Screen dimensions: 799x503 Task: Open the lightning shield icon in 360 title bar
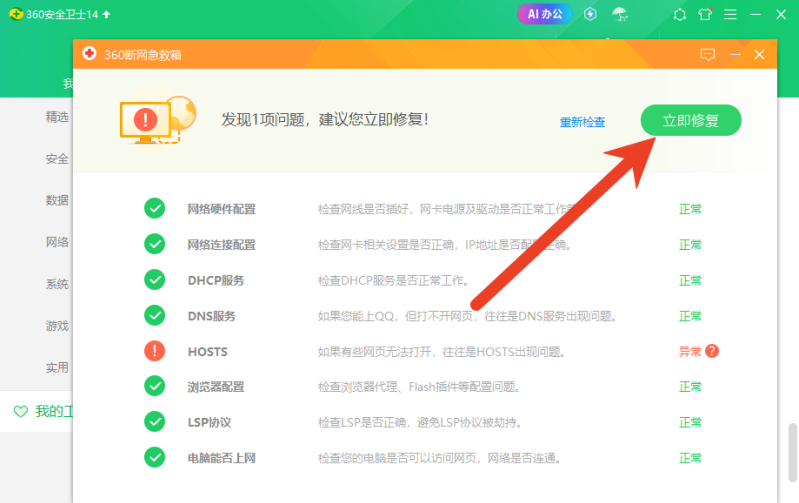click(x=590, y=14)
